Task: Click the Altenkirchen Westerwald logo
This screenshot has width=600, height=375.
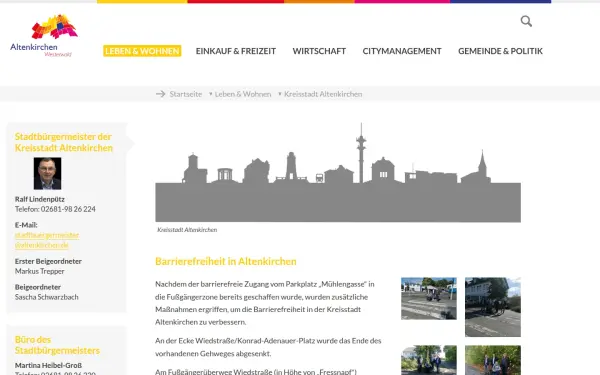Action: point(44,36)
